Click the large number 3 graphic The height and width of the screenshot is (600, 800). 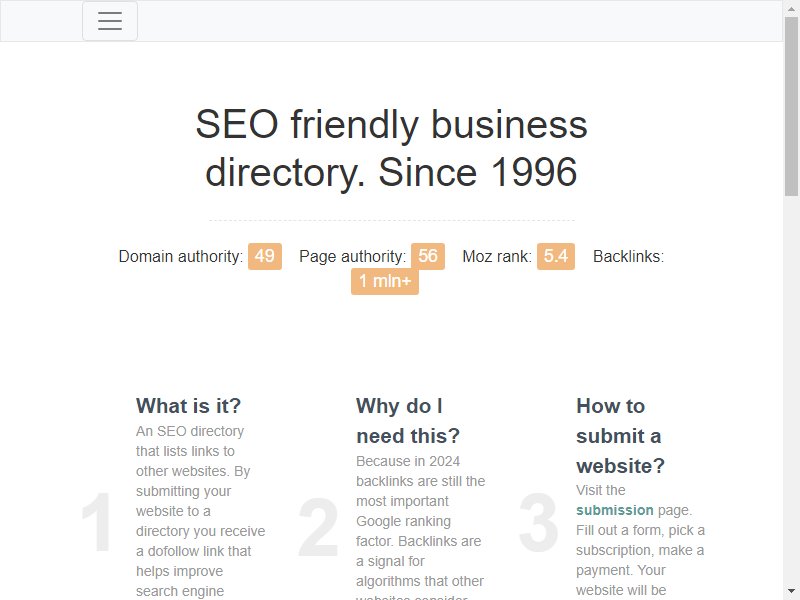538,522
